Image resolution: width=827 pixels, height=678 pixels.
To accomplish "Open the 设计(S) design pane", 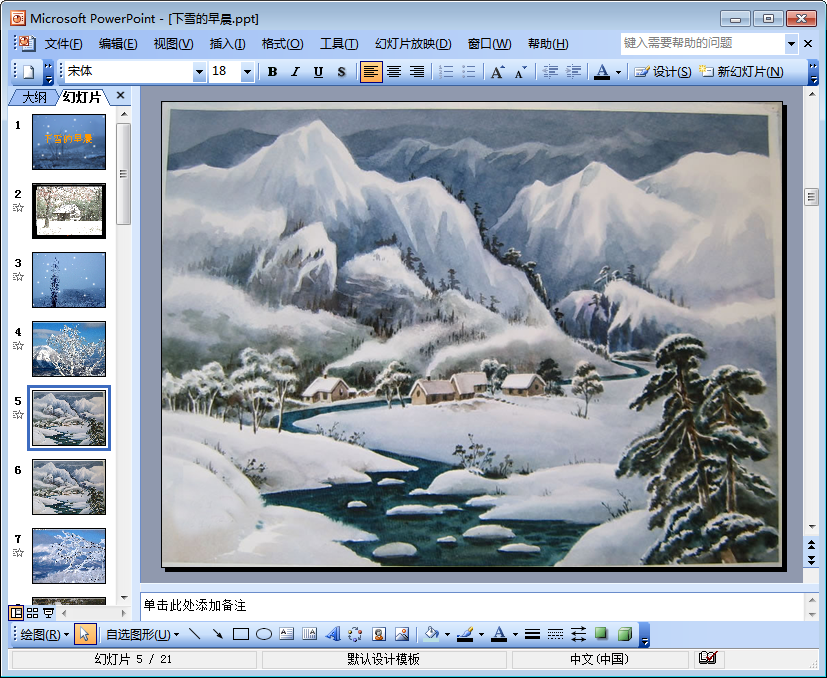I will [x=662, y=72].
